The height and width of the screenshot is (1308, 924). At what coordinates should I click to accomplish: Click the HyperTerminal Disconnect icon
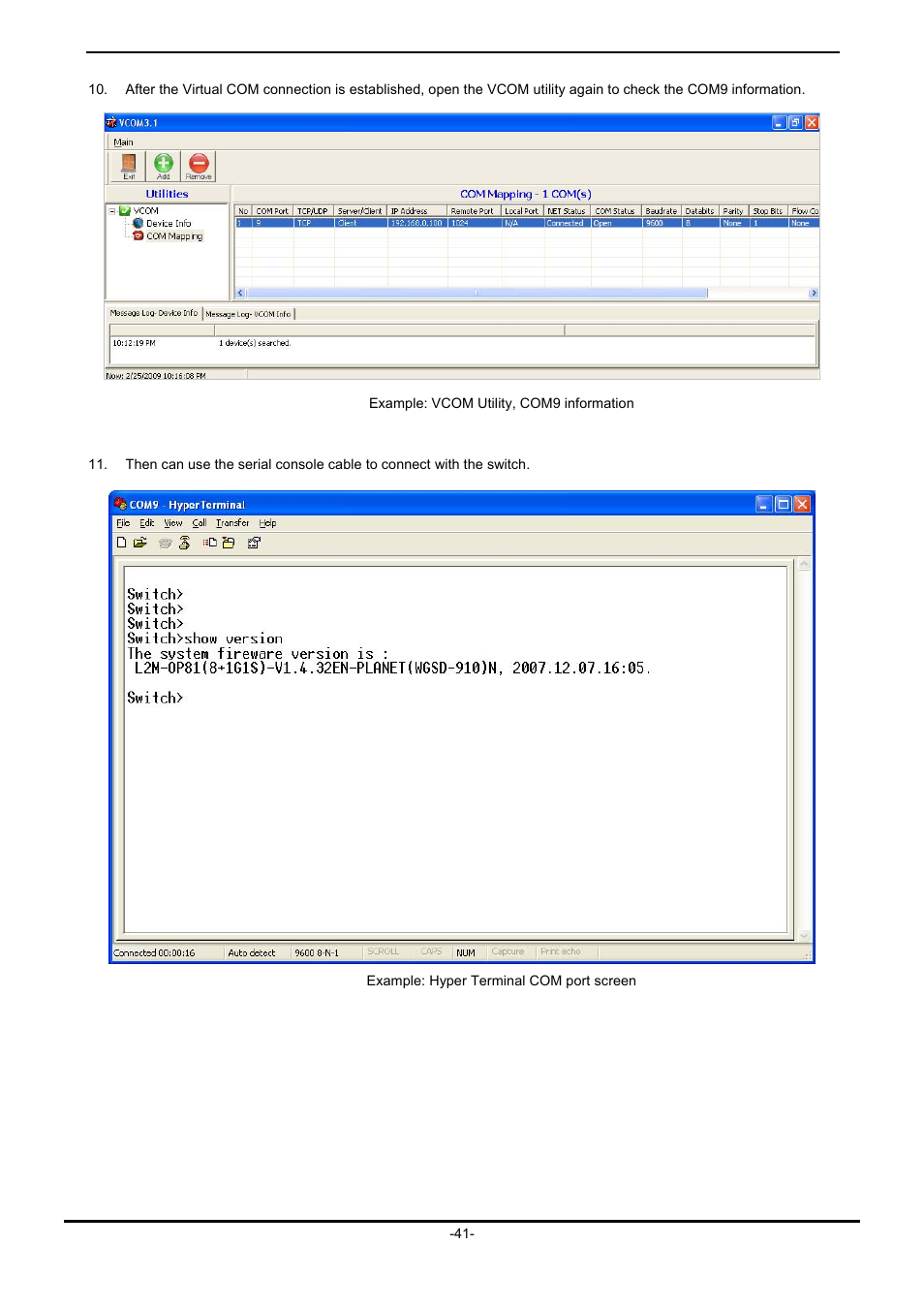(184, 543)
